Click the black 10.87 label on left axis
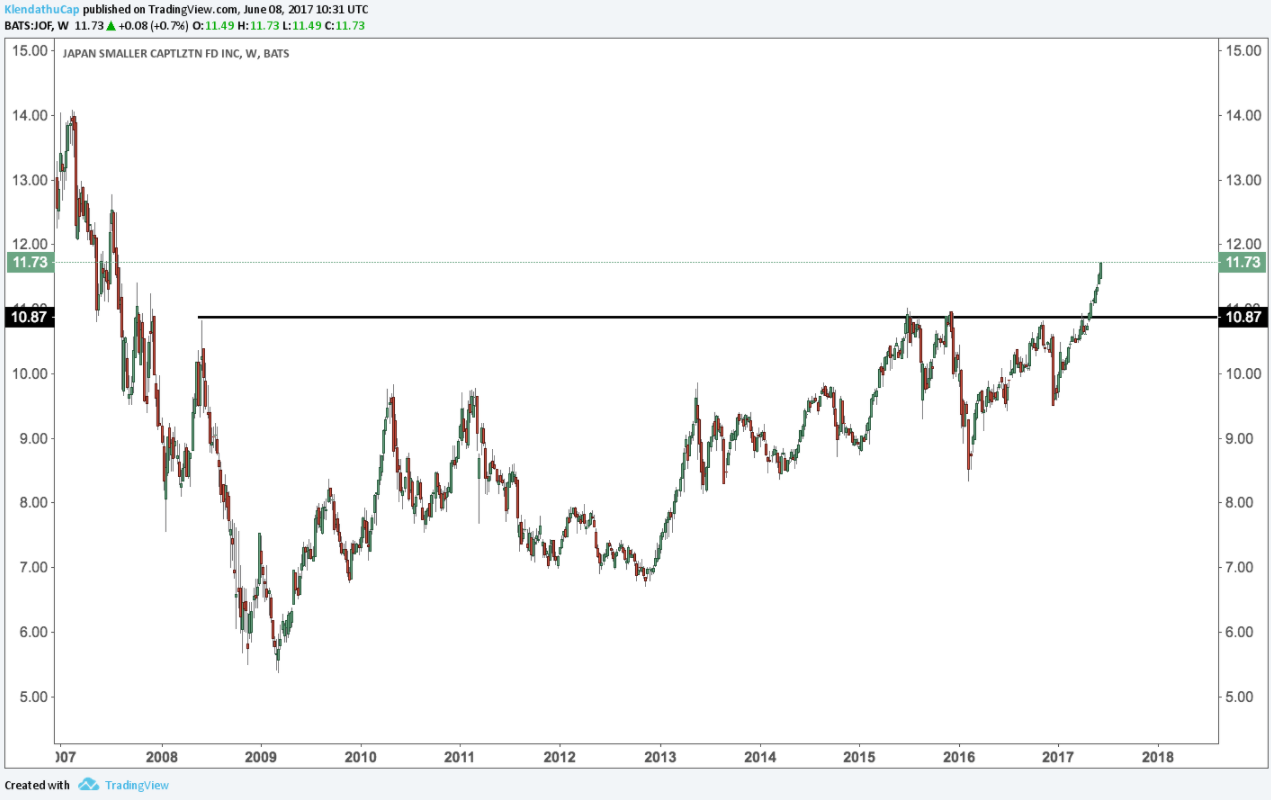This screenshot has height=800, width=1271. pos(26,317)
